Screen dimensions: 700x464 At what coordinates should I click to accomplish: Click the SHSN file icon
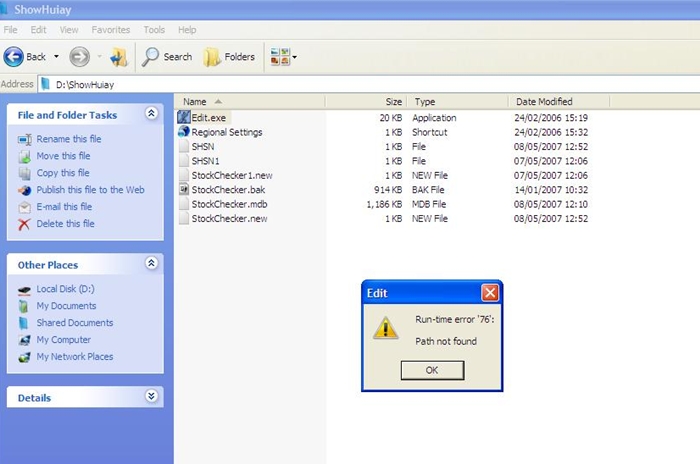coord(184,146)
